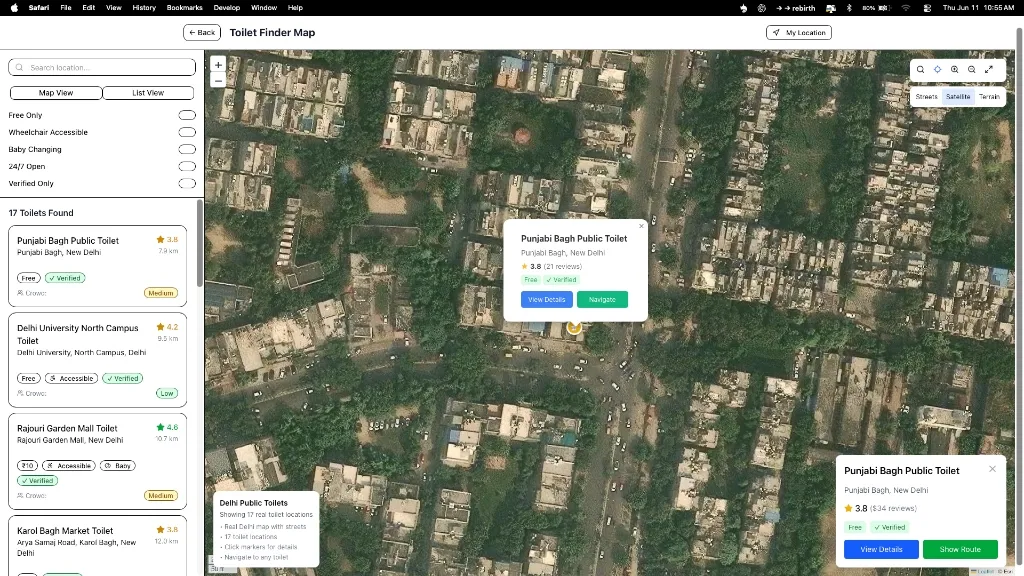
Task: Click the magnifier zoom-in icon in map toolbar
Action: pyautogui.click(x=955, y=69)
